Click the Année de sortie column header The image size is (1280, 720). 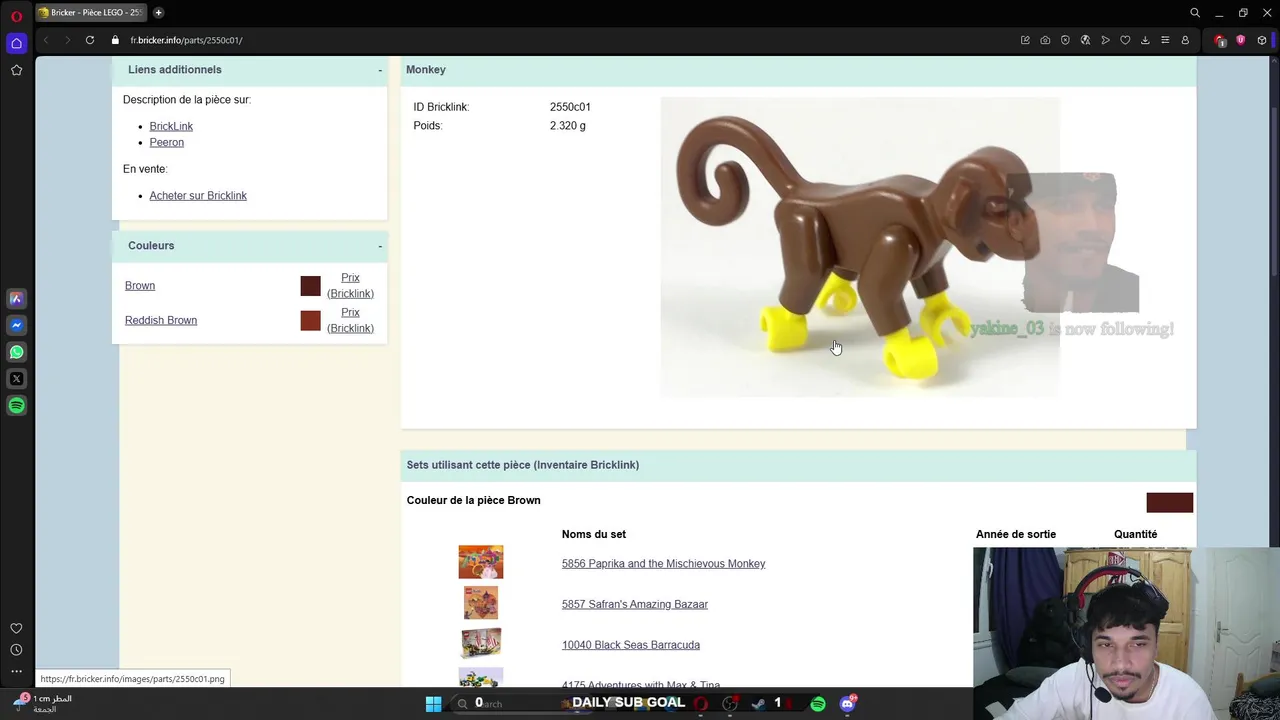click(1015, 534)
